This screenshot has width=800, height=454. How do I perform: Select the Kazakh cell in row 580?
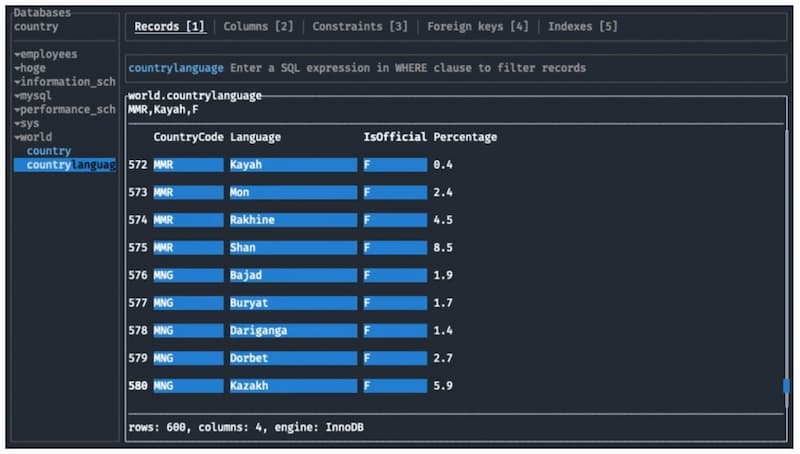click(x=293, y=386)
